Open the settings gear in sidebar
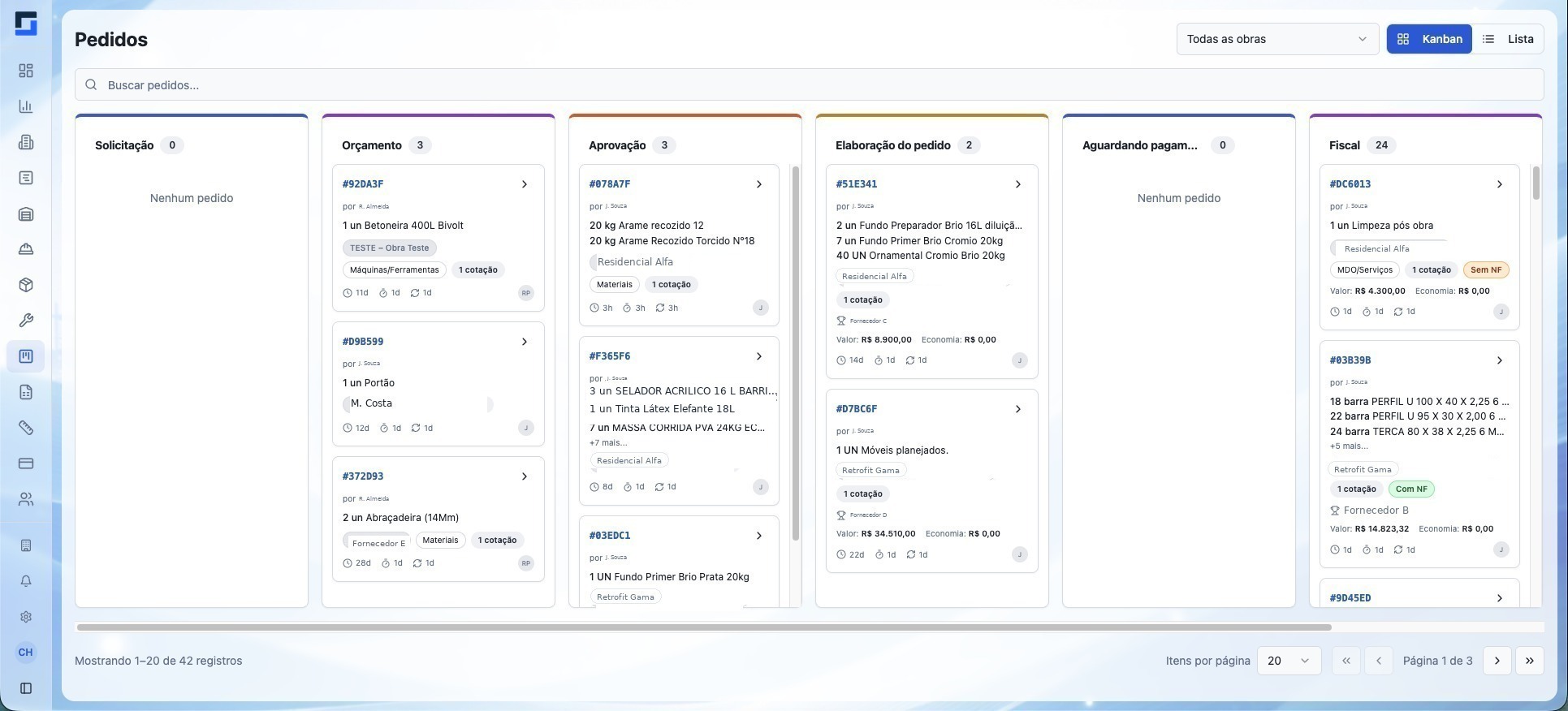The width and height of the screenshot is (1568, 711). (26, 617)
